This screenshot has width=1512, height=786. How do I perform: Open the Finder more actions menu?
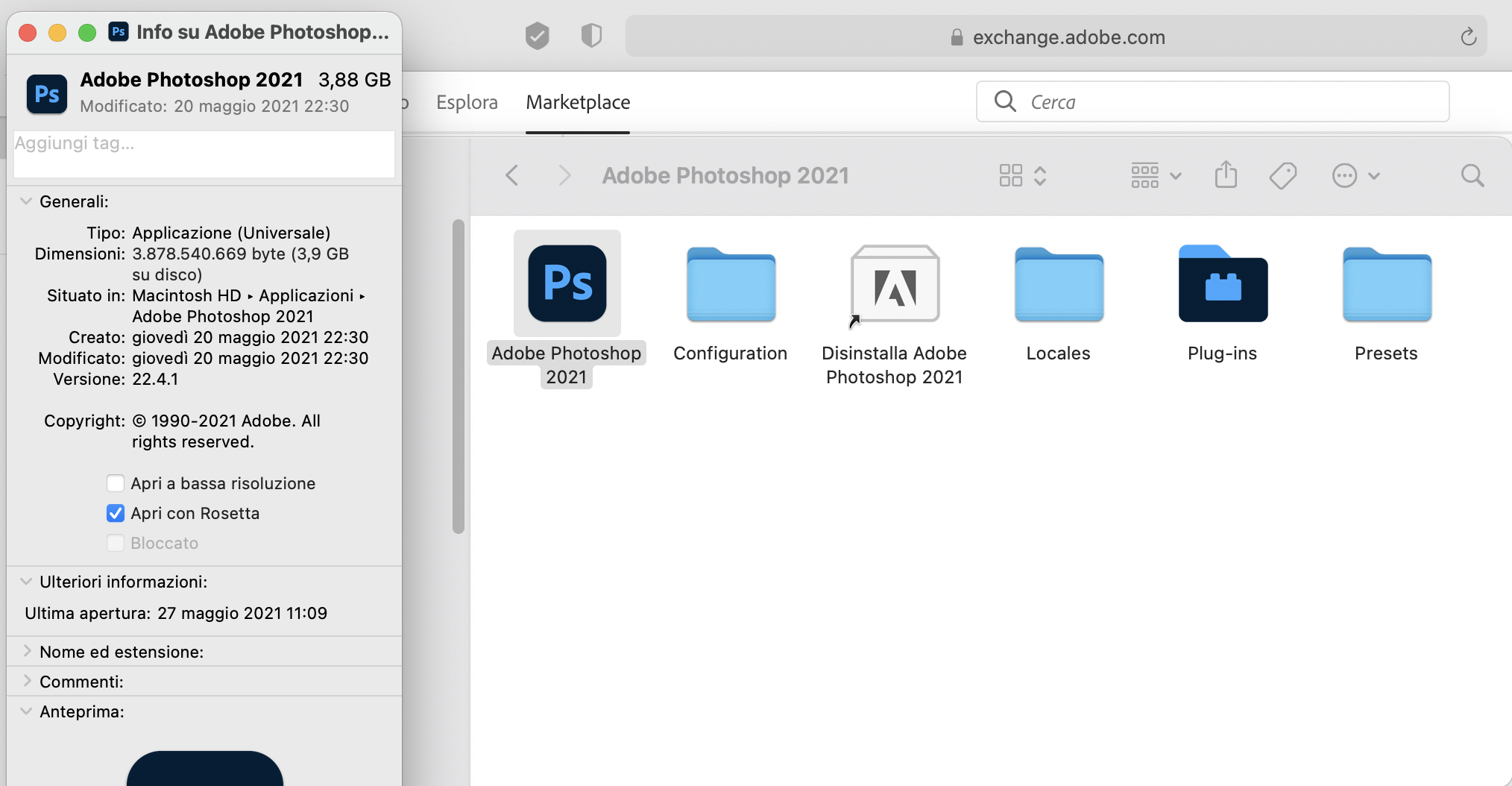click(1356, 176)
